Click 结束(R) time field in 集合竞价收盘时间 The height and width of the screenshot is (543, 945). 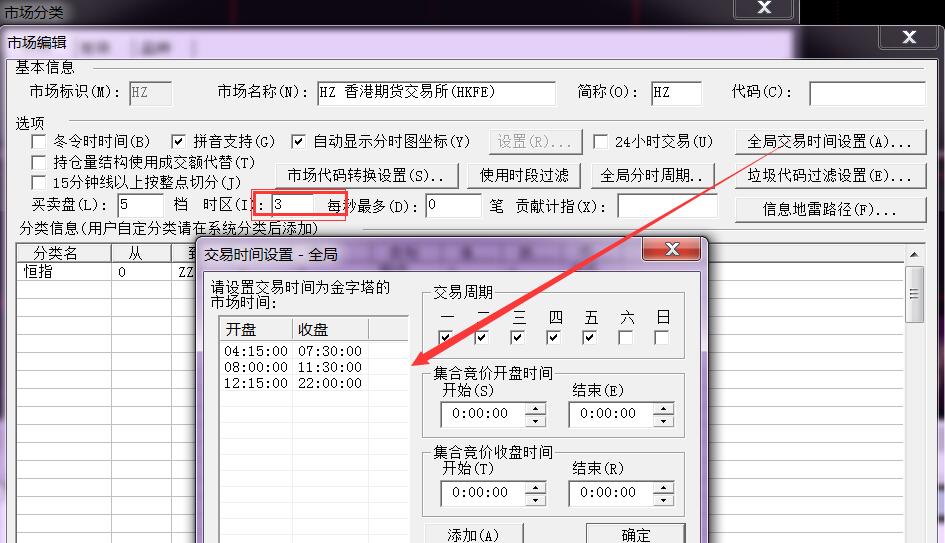(x=611, y=493)
